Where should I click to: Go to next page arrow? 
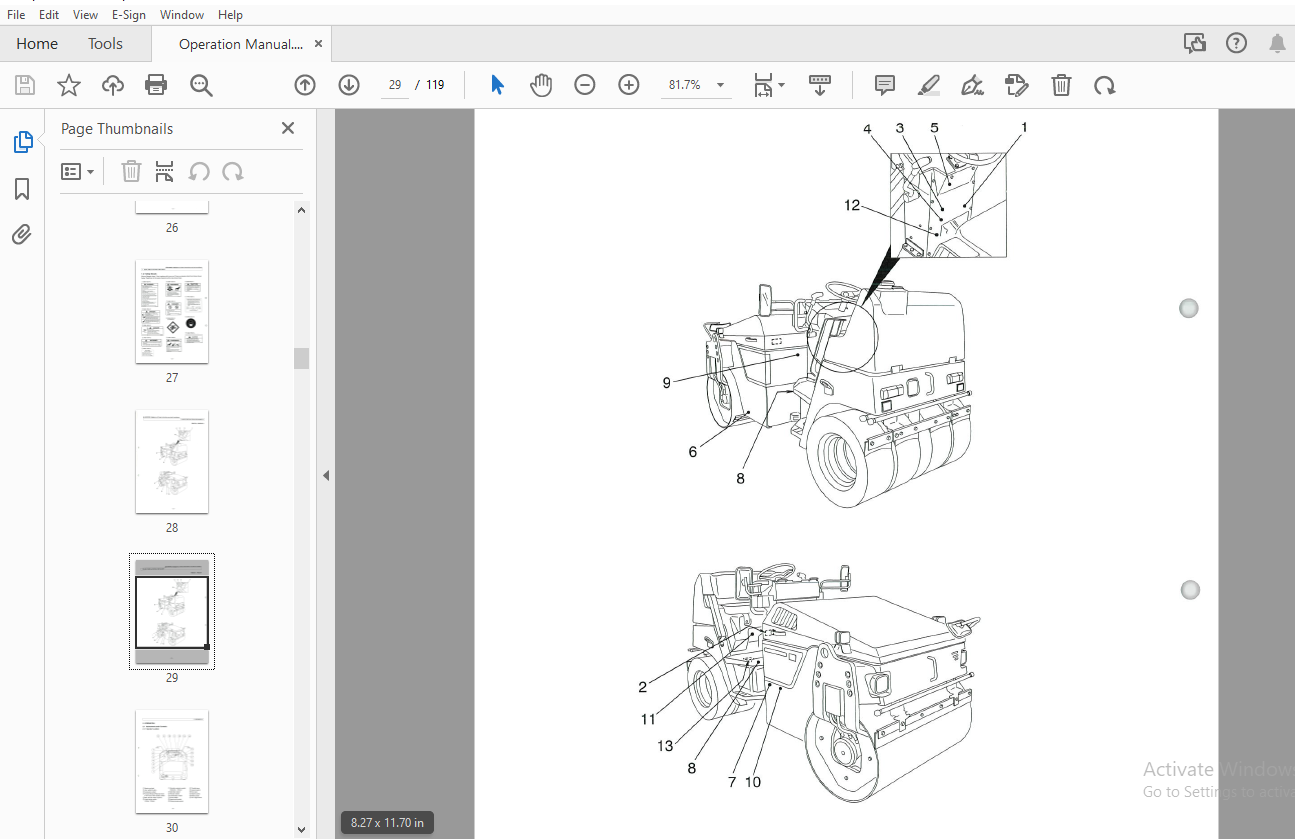[x=349, y=85]
